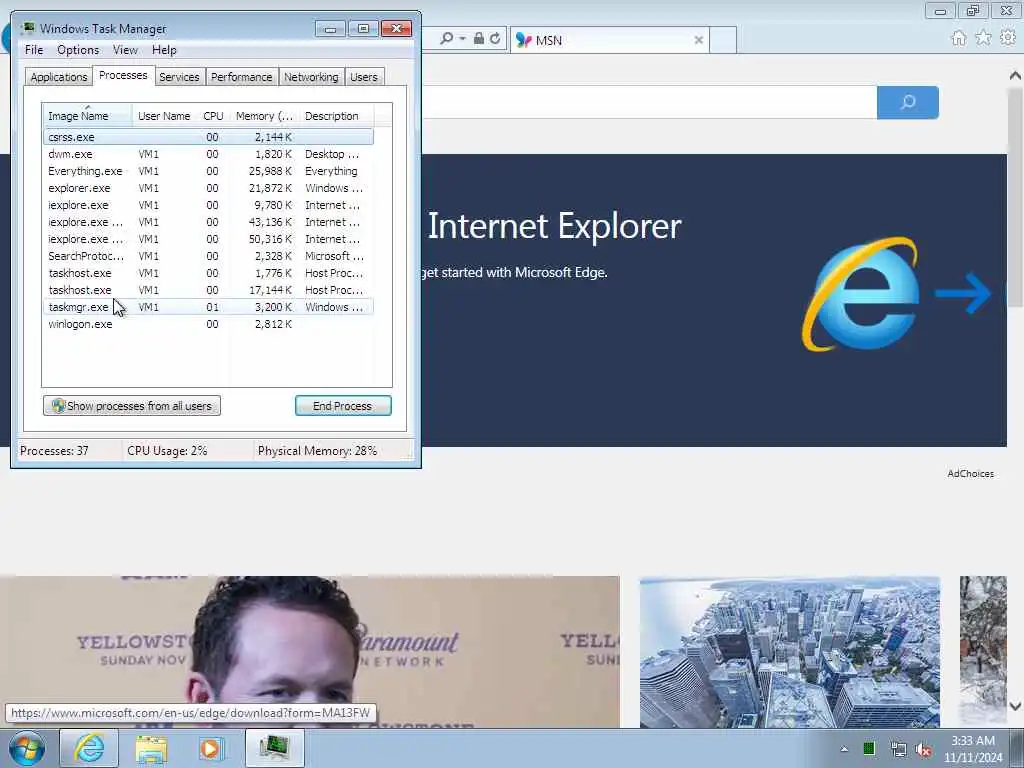Open the Yellowstone news story thumbnail

tap(310, 652)
